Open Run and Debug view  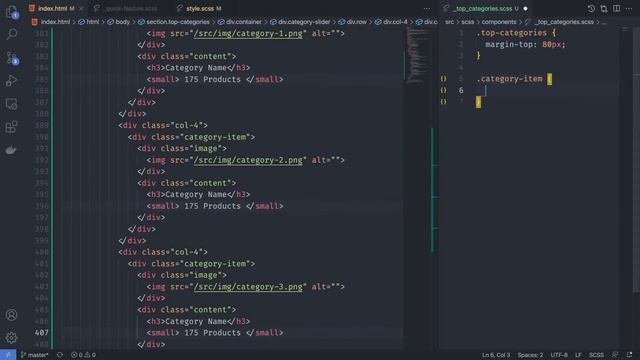pyautogui.click(x=11, y=80)
